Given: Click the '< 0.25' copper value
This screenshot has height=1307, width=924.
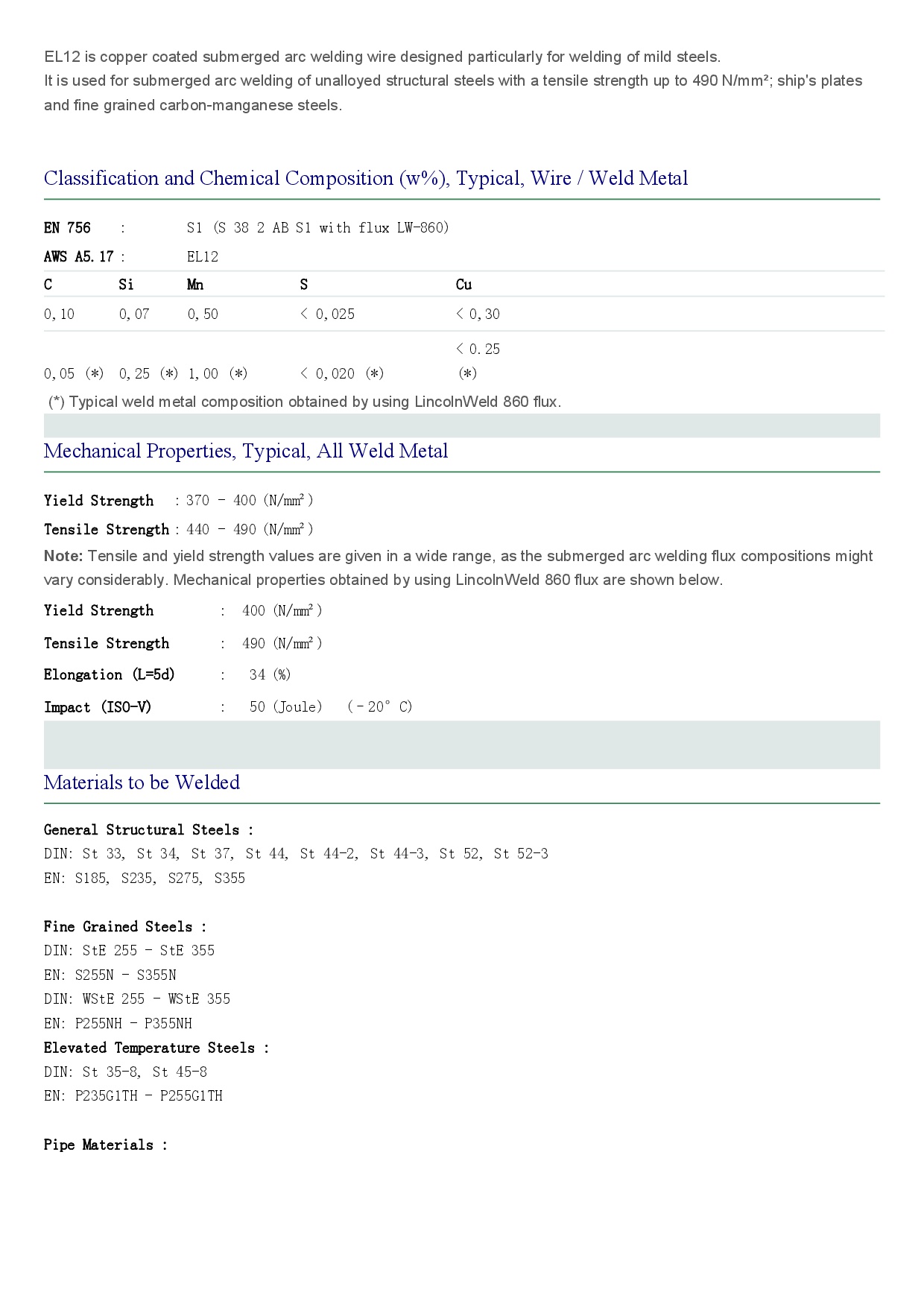Looking at the screenshot, I should click(478, 349).
